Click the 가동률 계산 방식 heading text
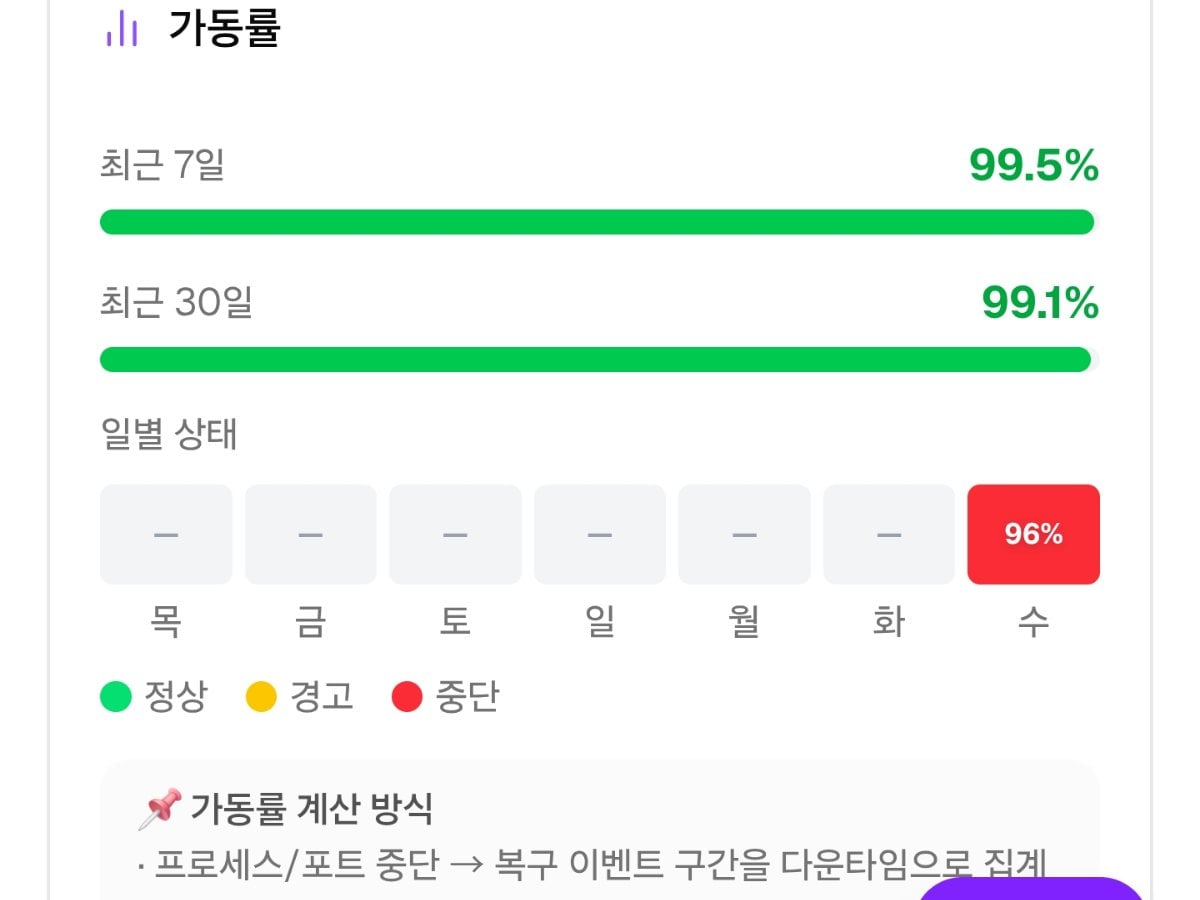The height and width of the screenshot is (900, 1200). click(312, 808)
